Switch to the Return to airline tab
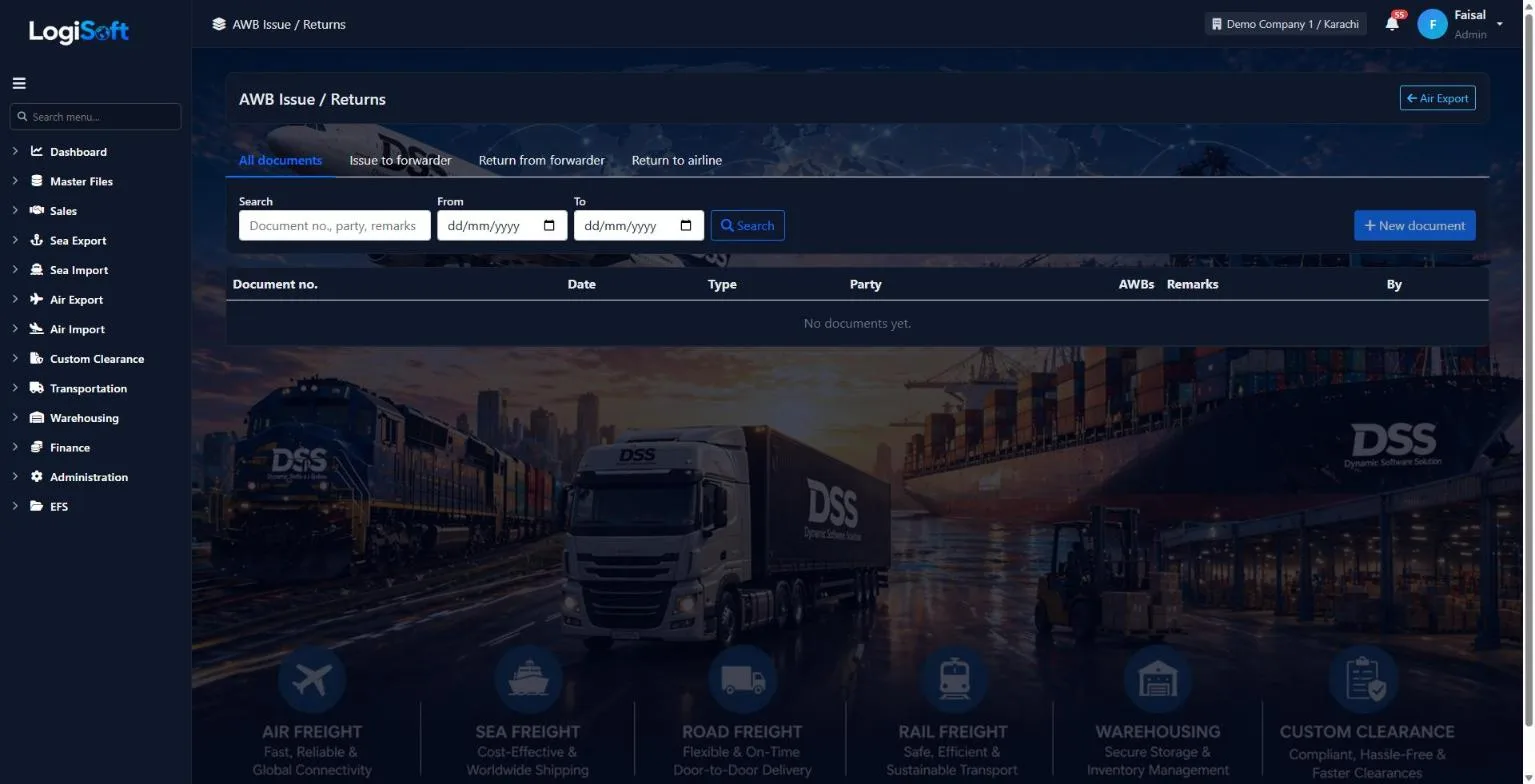Screen dimensions: 1535x784 (676, 160)
